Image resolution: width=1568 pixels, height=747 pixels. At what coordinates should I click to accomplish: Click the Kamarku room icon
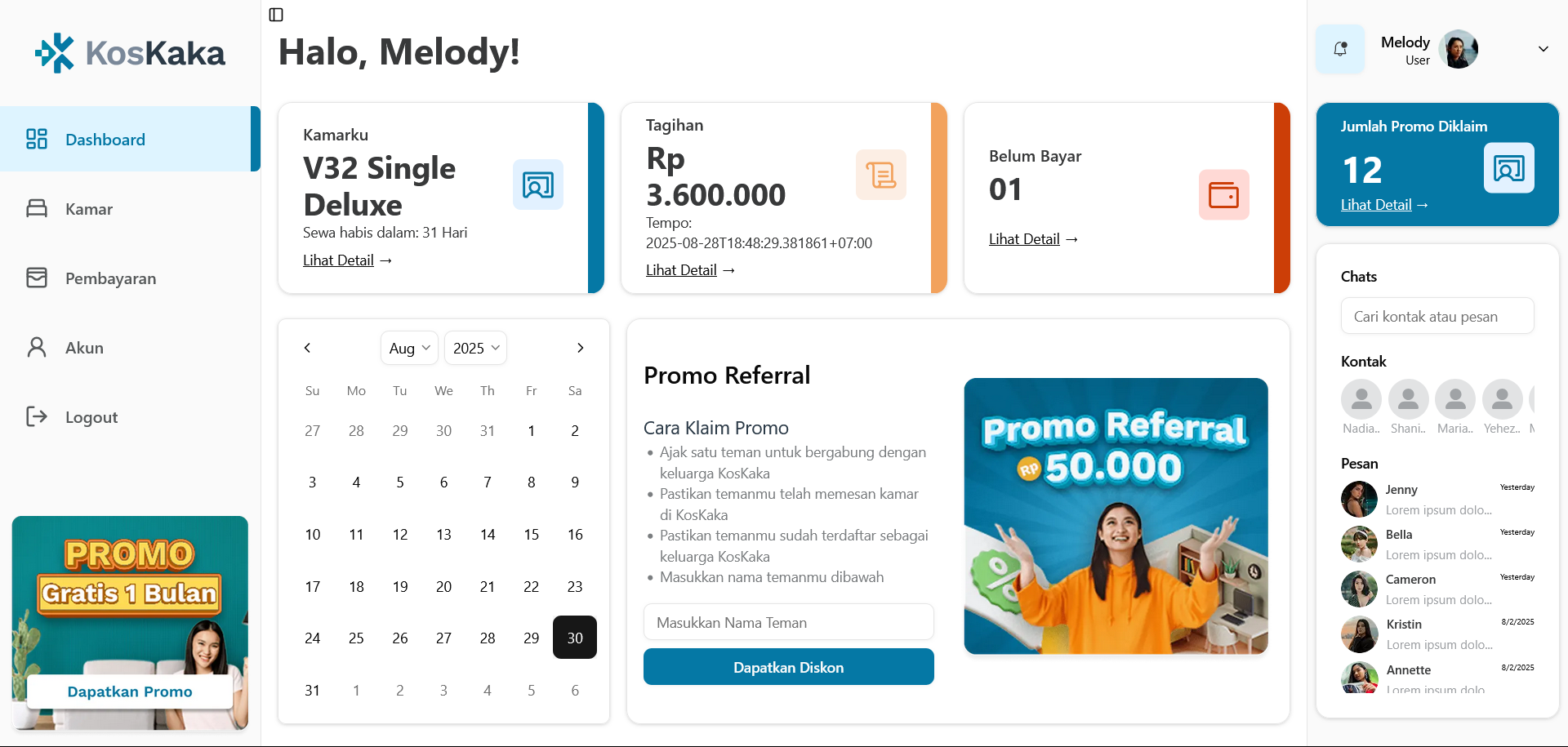537,185
